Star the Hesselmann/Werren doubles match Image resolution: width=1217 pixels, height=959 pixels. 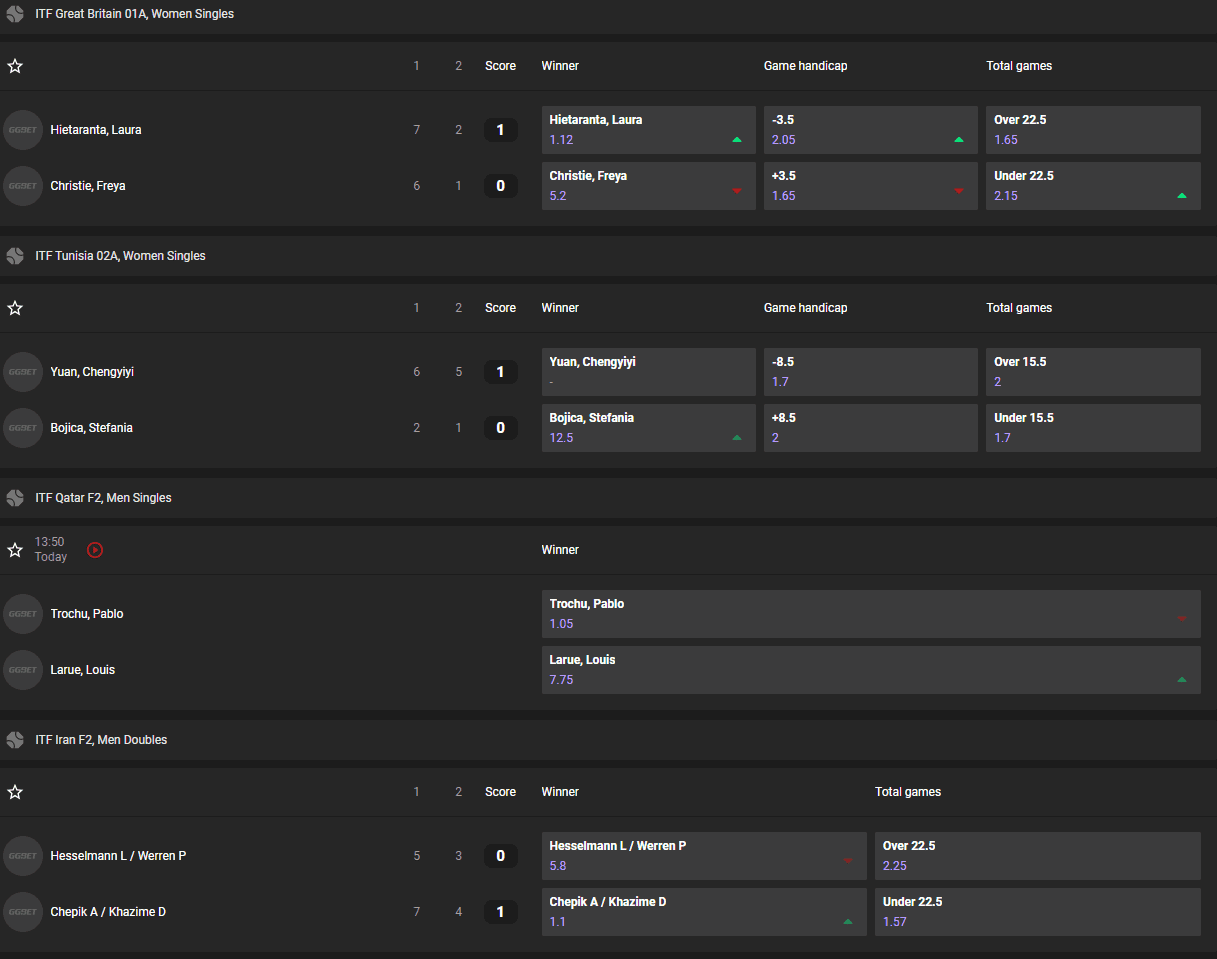(x=15, y=792)
